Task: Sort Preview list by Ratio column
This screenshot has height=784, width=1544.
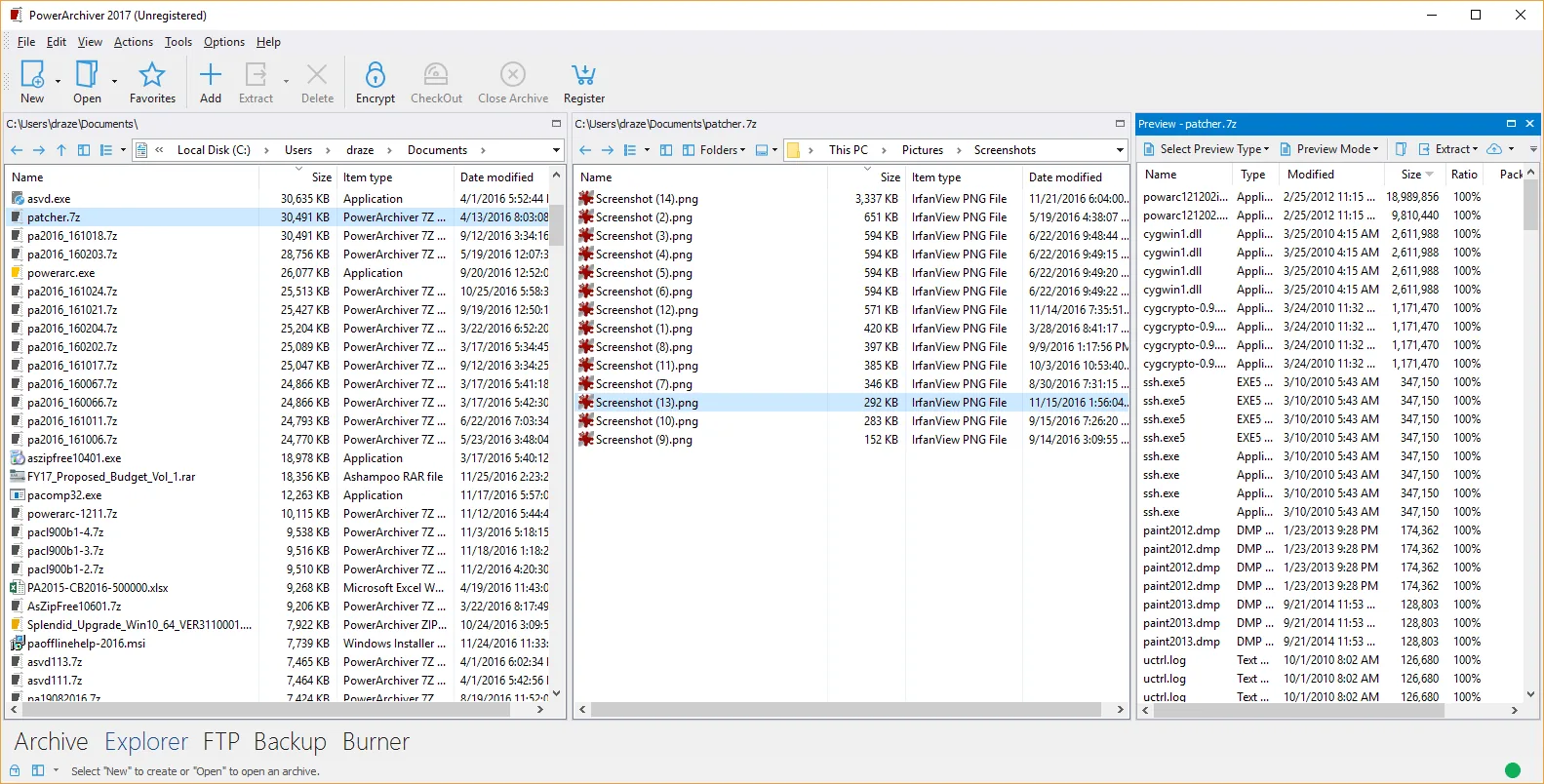Action: click(1463, 175)
